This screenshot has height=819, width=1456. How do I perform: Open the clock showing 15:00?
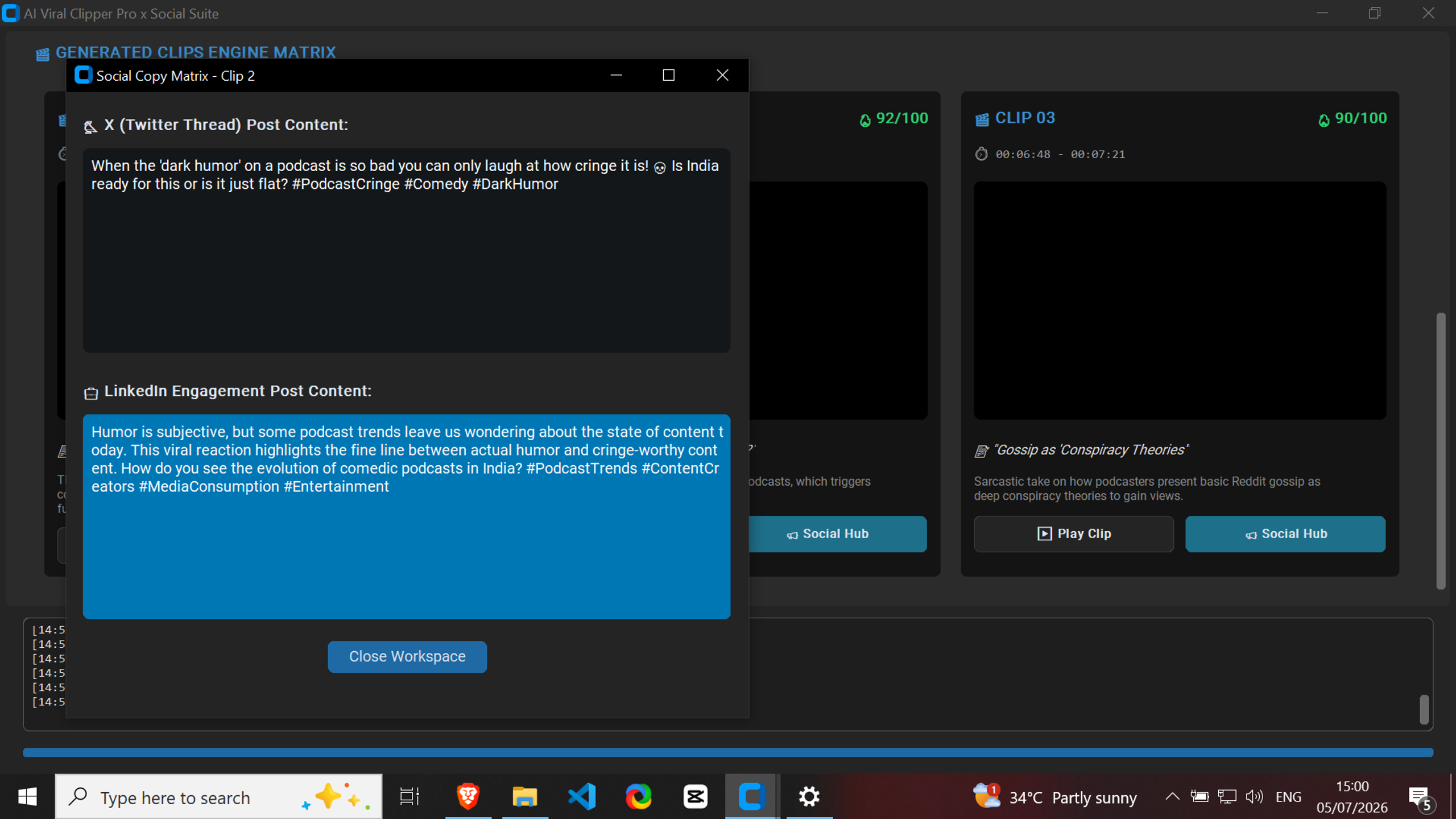(1352, 797)
